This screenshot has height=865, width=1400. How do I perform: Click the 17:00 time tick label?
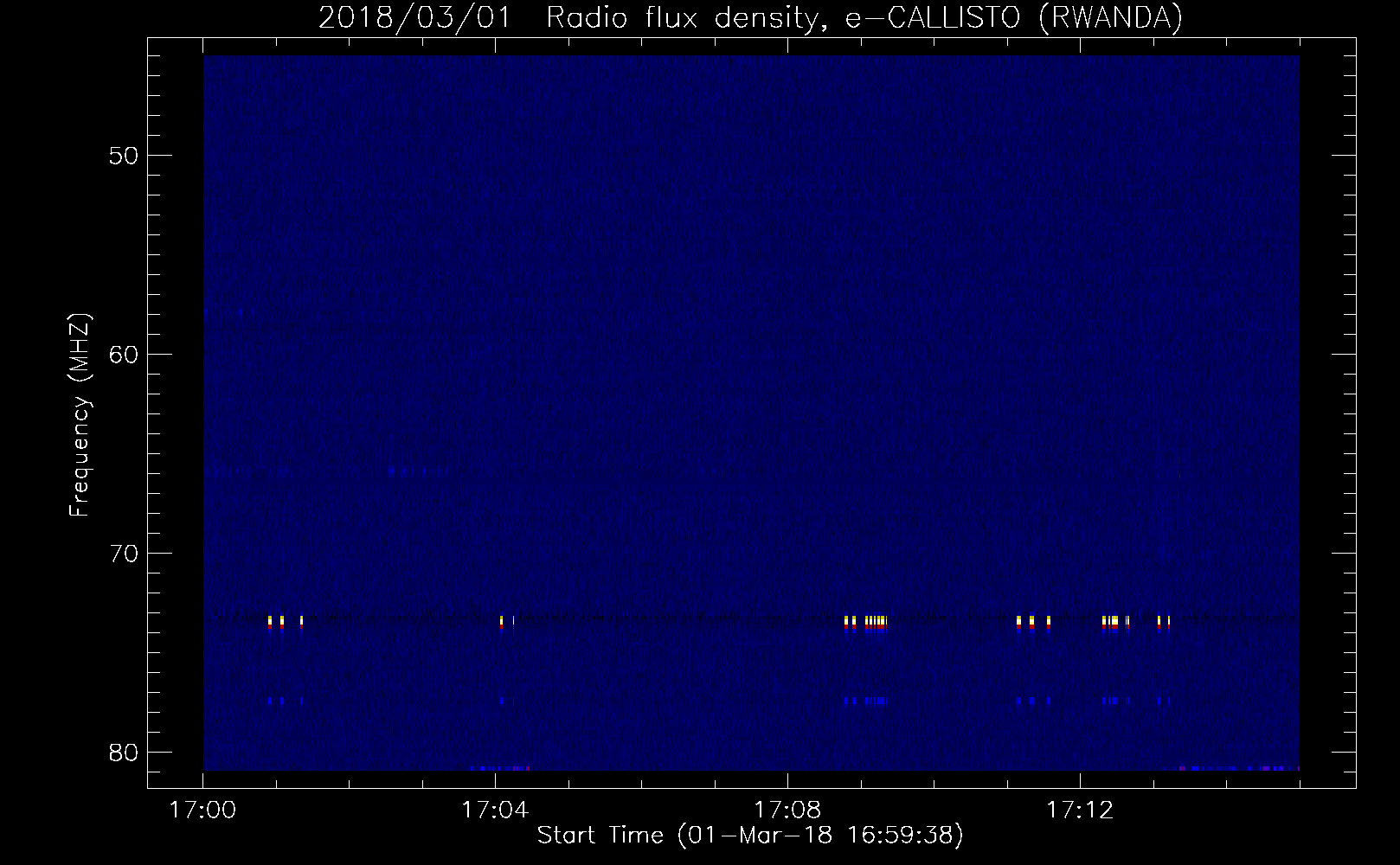point(203,811)
